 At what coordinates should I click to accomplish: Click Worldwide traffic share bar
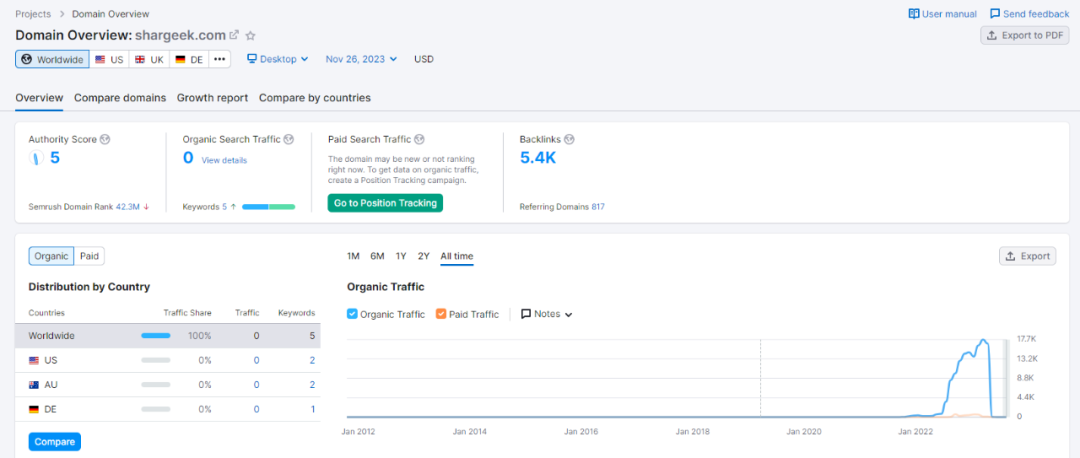click(156, 335)
